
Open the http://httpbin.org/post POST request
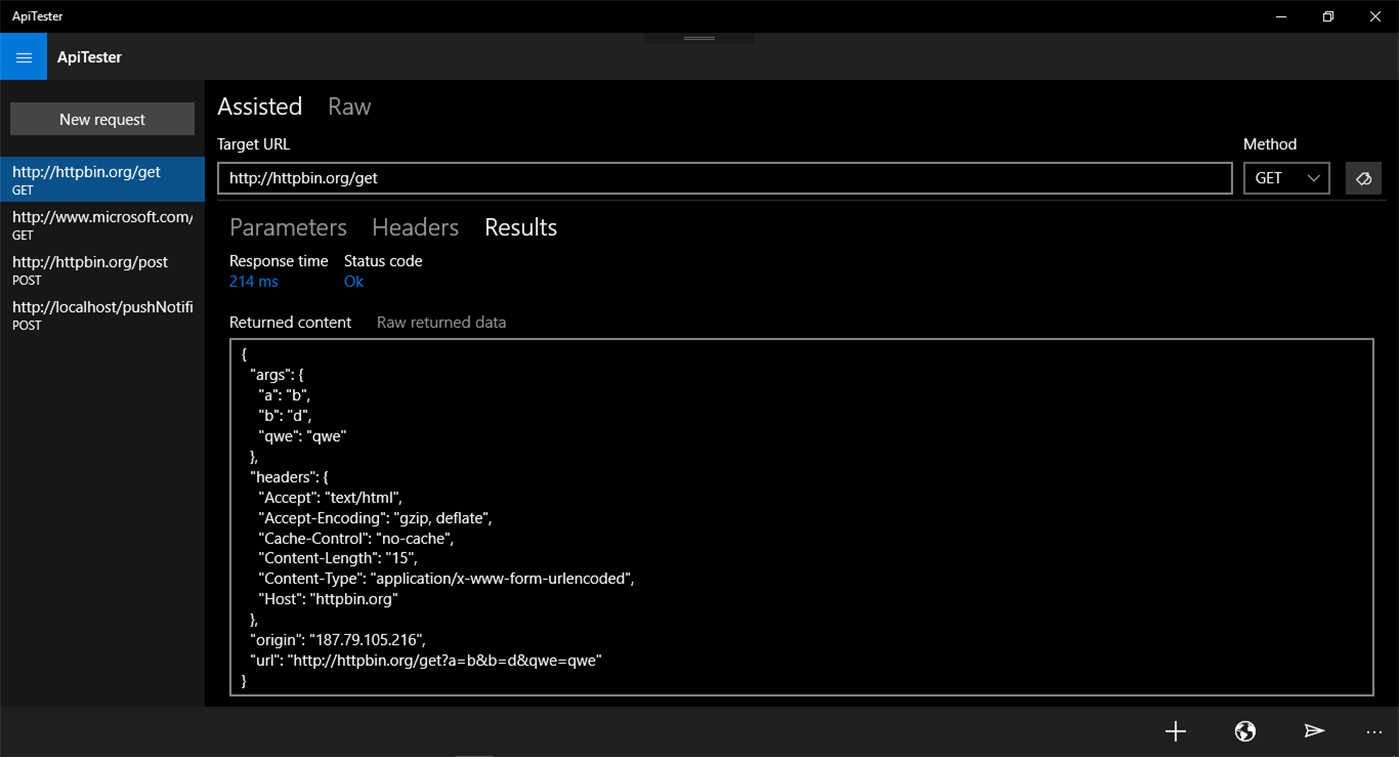click(101, 270)
